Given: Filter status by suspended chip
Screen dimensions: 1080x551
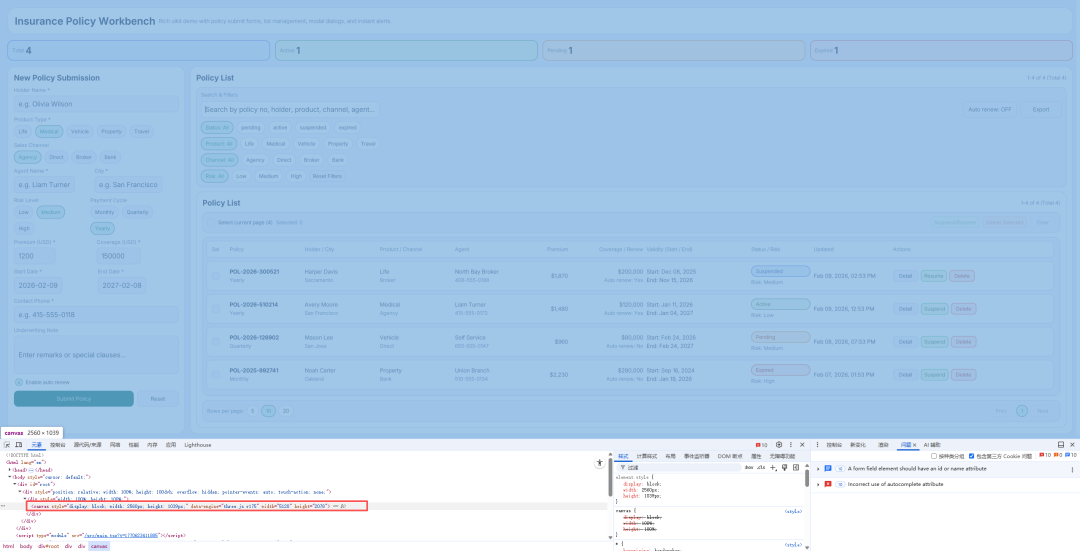Looking at the screenshot, I should click(x=313, y=127).
